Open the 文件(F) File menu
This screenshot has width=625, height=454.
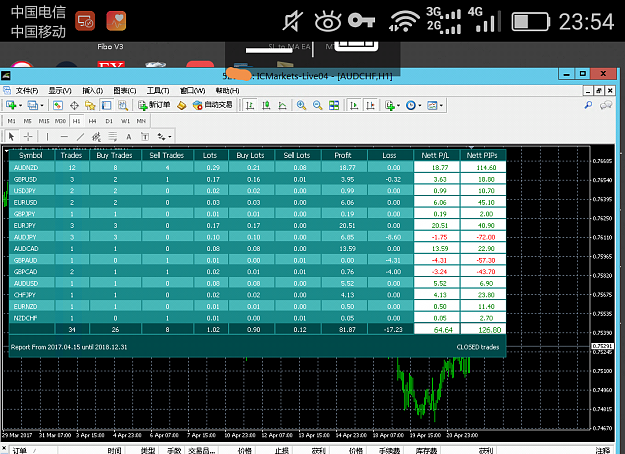[27, 90]
